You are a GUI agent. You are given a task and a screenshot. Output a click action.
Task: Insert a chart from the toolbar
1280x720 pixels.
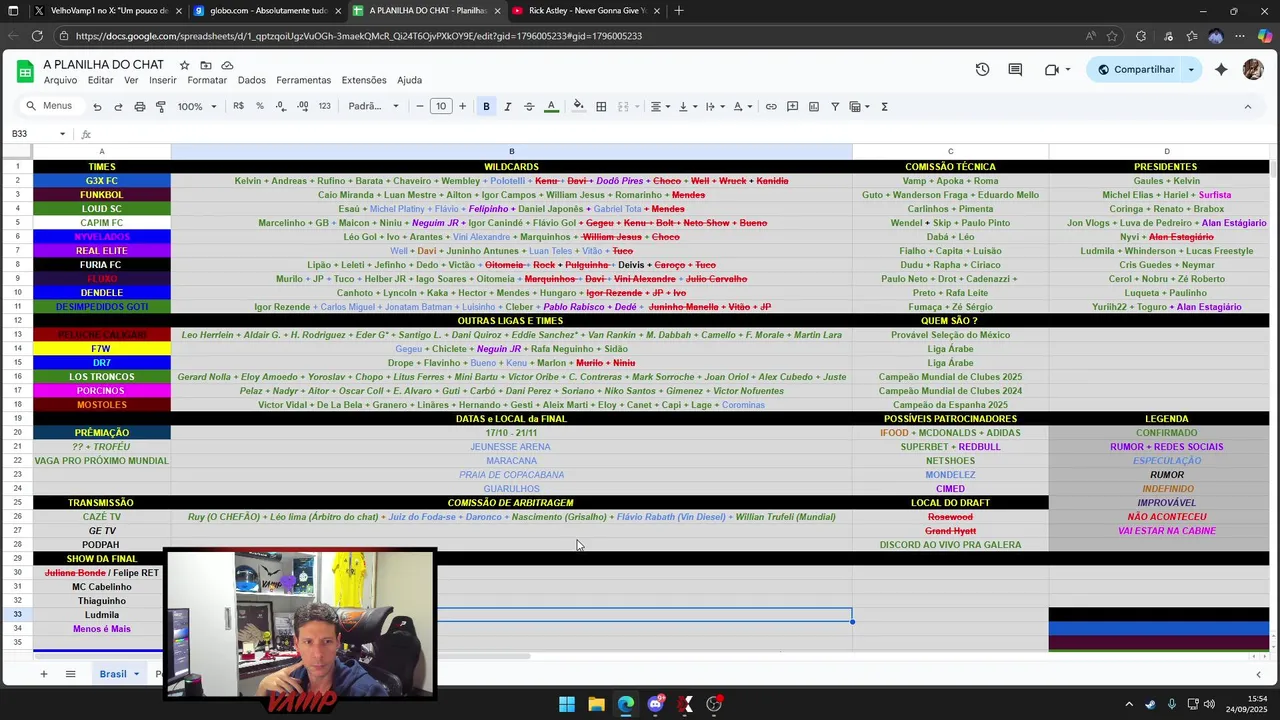(814, 106)
